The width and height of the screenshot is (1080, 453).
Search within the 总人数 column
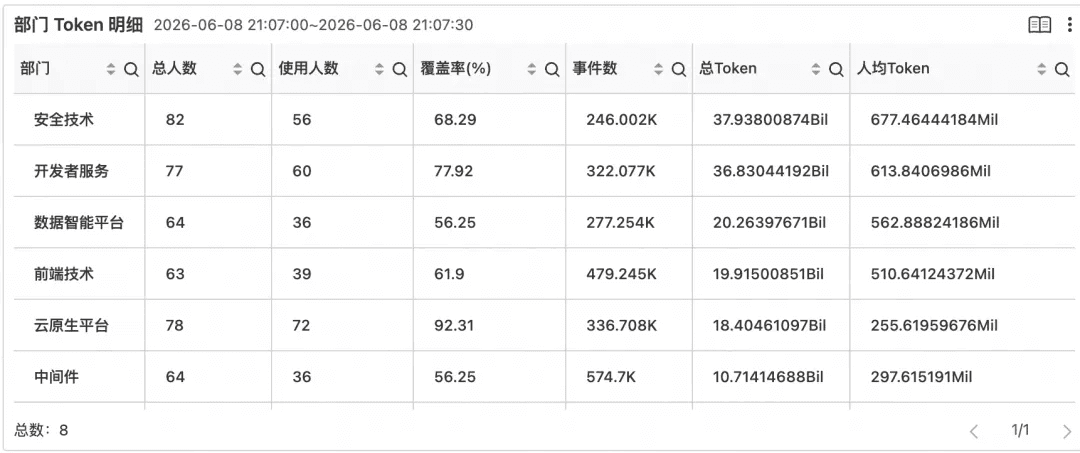click(x=258, y=70)
